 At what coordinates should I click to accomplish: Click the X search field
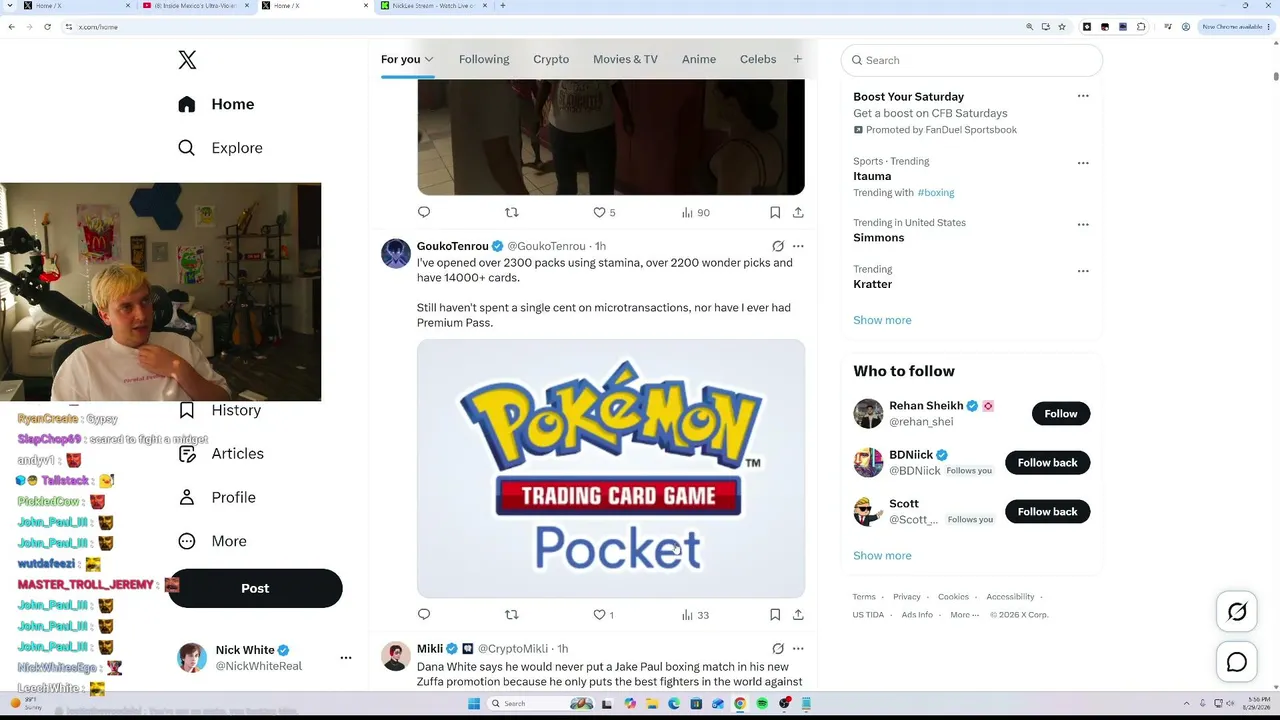click(972, 60)
